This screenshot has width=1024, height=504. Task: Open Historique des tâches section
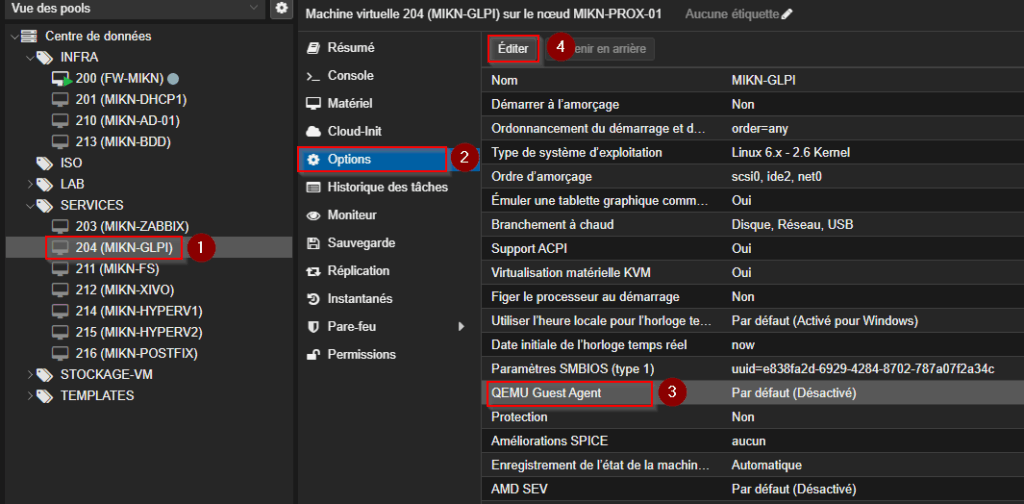point(389,187)
